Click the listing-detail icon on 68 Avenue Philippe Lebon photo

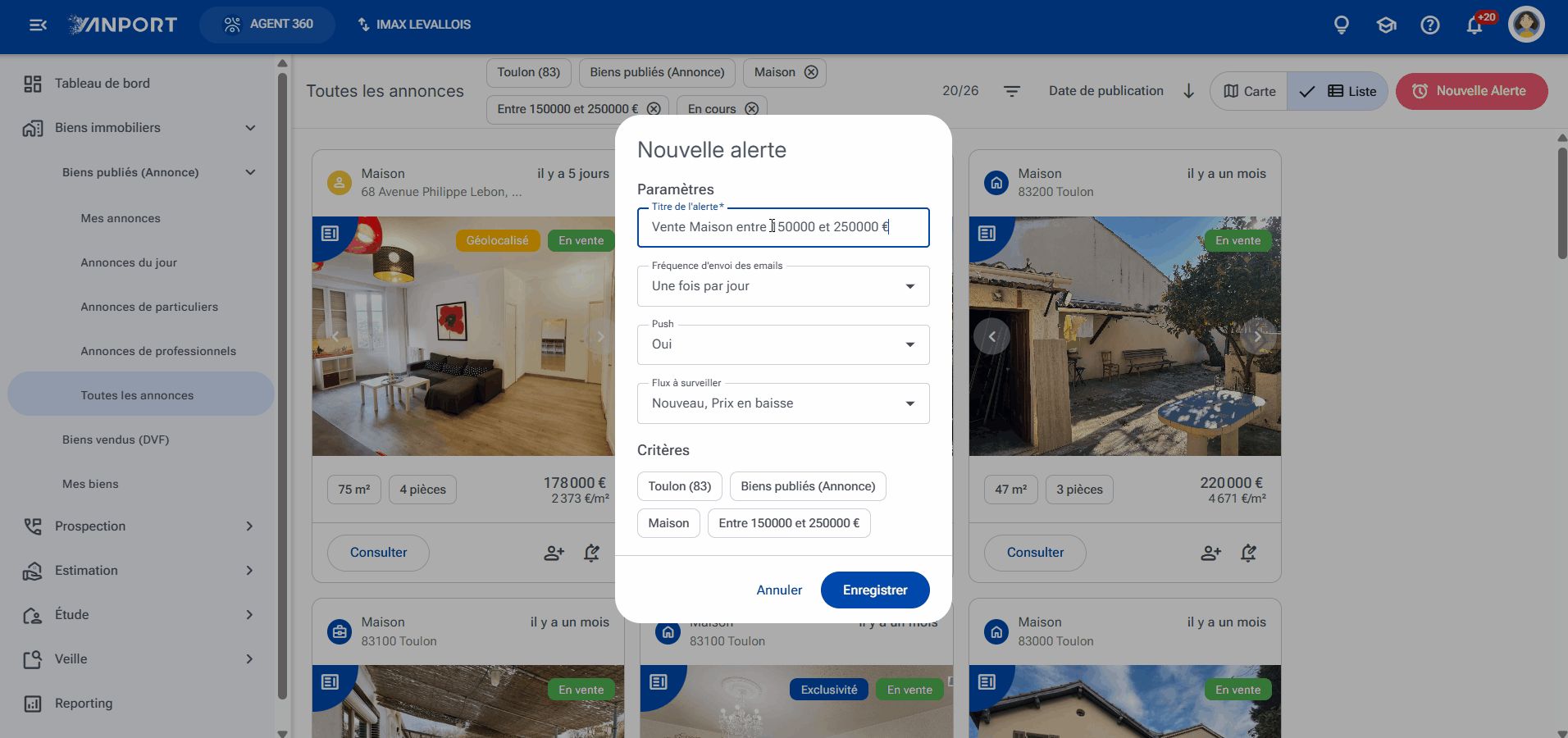(x=330, y=234)
